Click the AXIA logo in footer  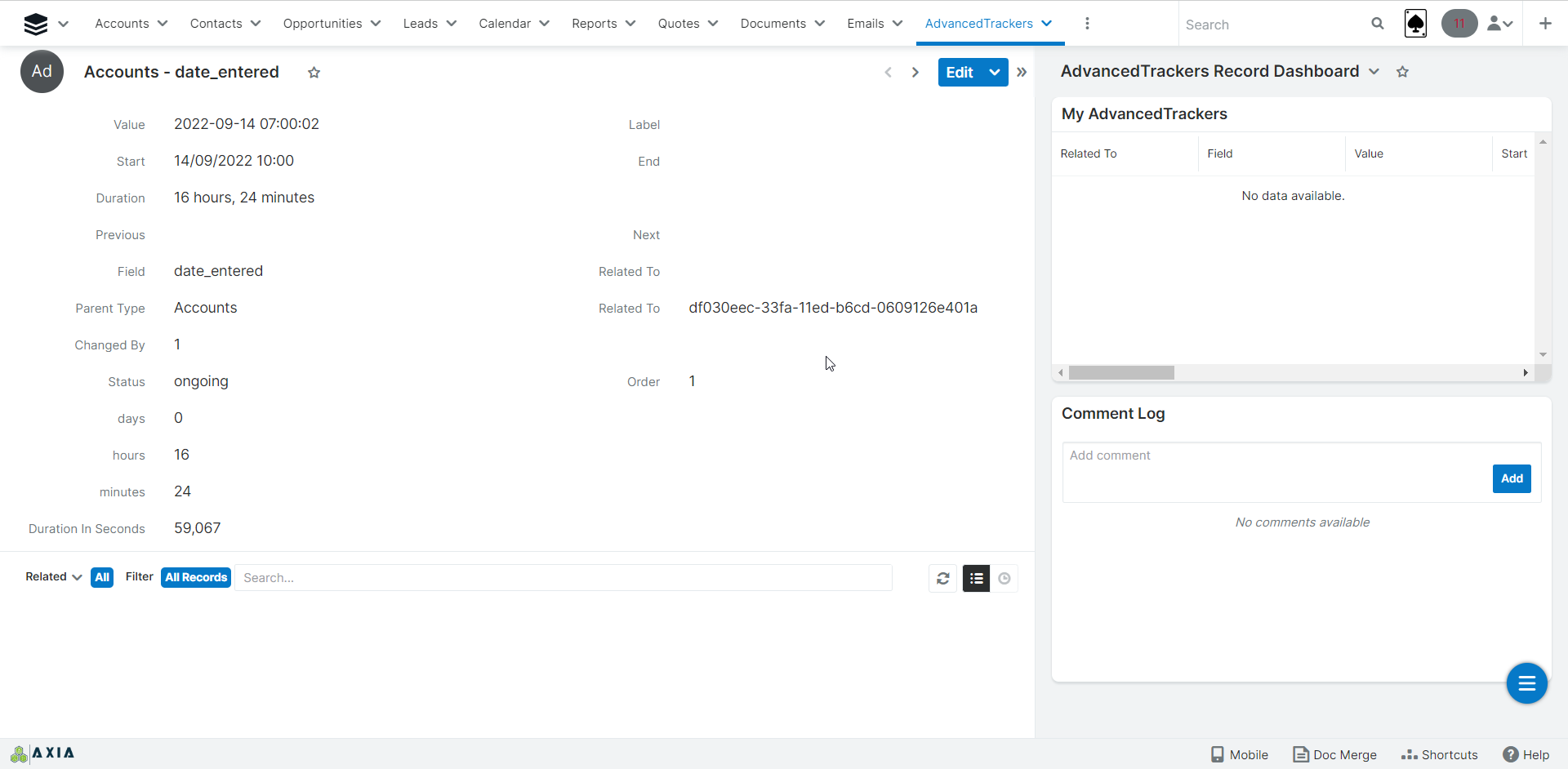tap(42, 753)
